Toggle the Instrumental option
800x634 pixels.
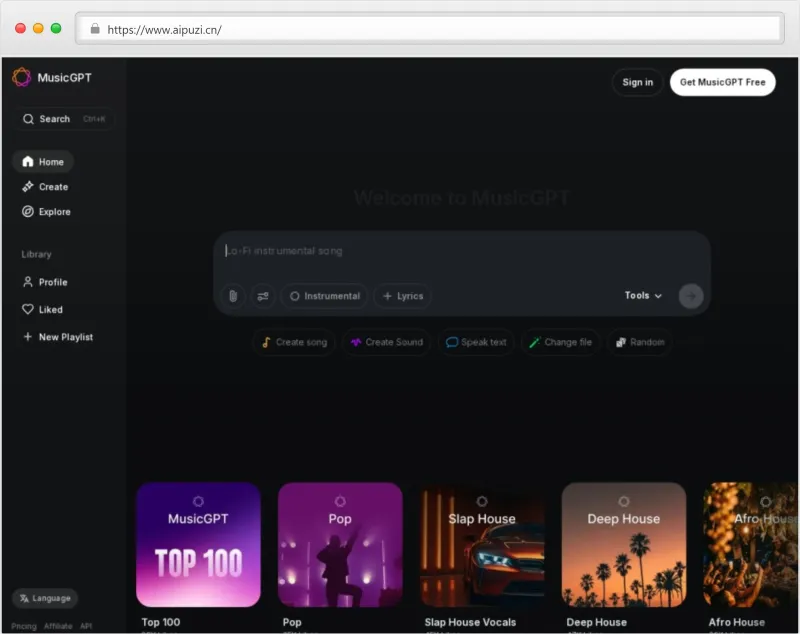pyautogui.click(x=324, y=296)
